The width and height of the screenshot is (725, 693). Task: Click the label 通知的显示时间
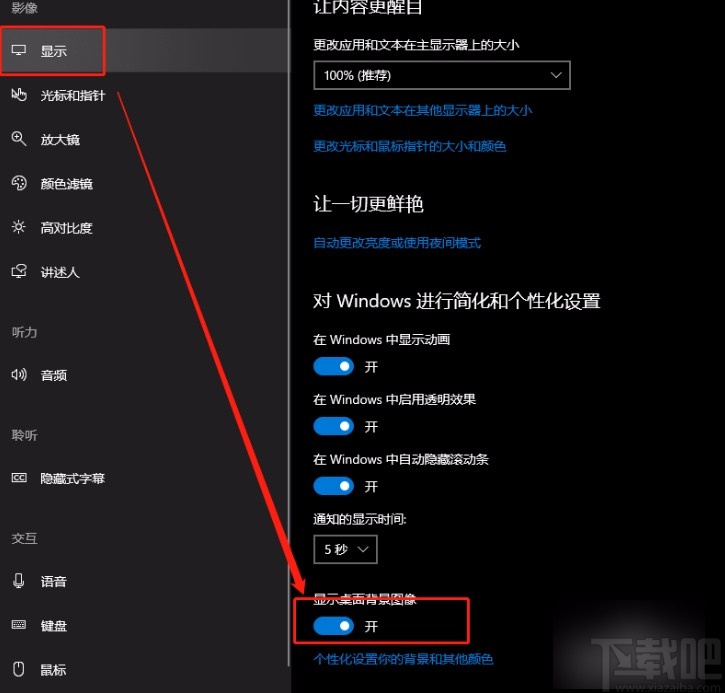[x=360, y=519]
